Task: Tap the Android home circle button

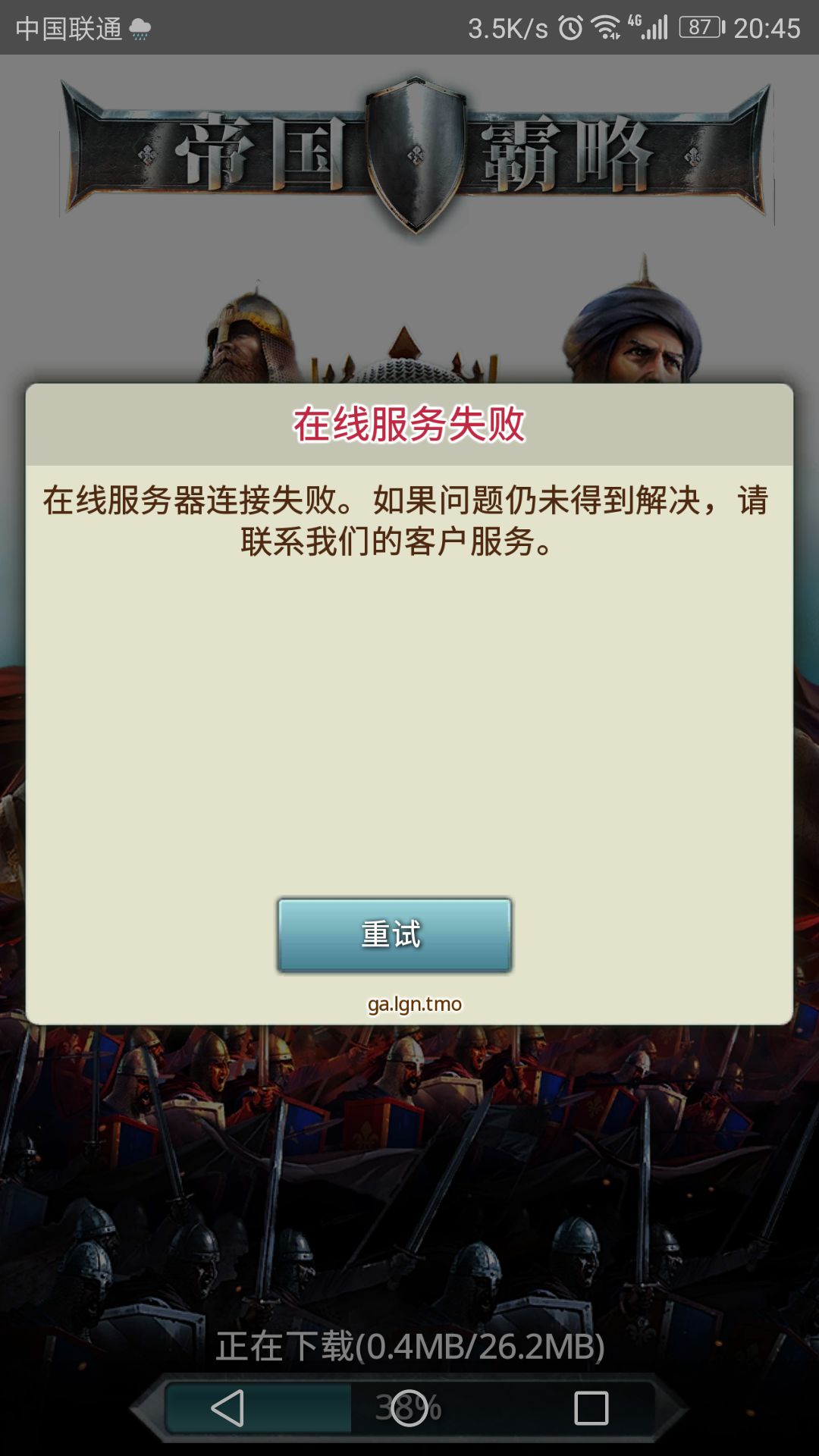Action: click(409, 1408)
